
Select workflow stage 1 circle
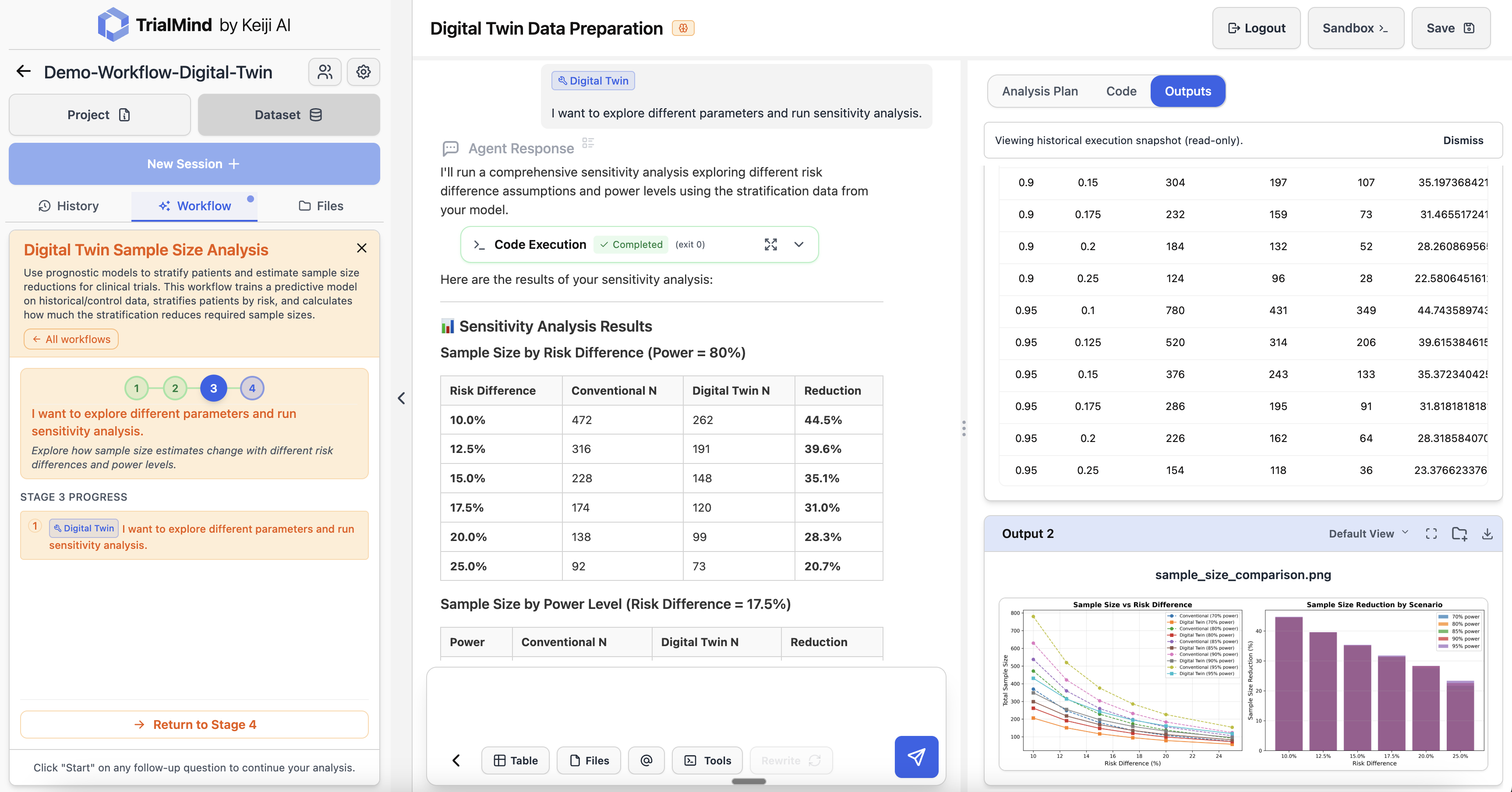[x=136, y=388]
